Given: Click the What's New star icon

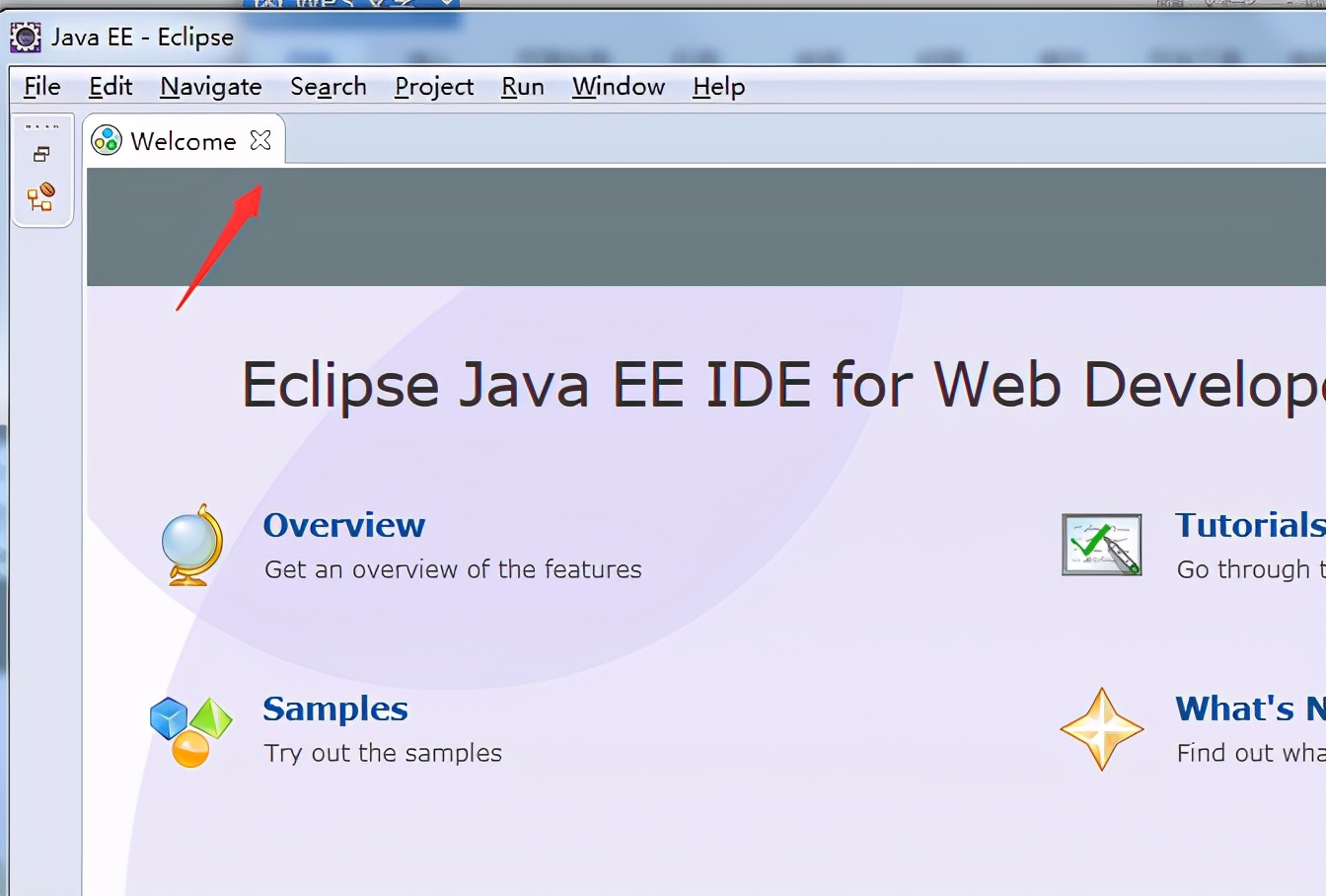Looking at the screenshot, I should click(1101, 730).
